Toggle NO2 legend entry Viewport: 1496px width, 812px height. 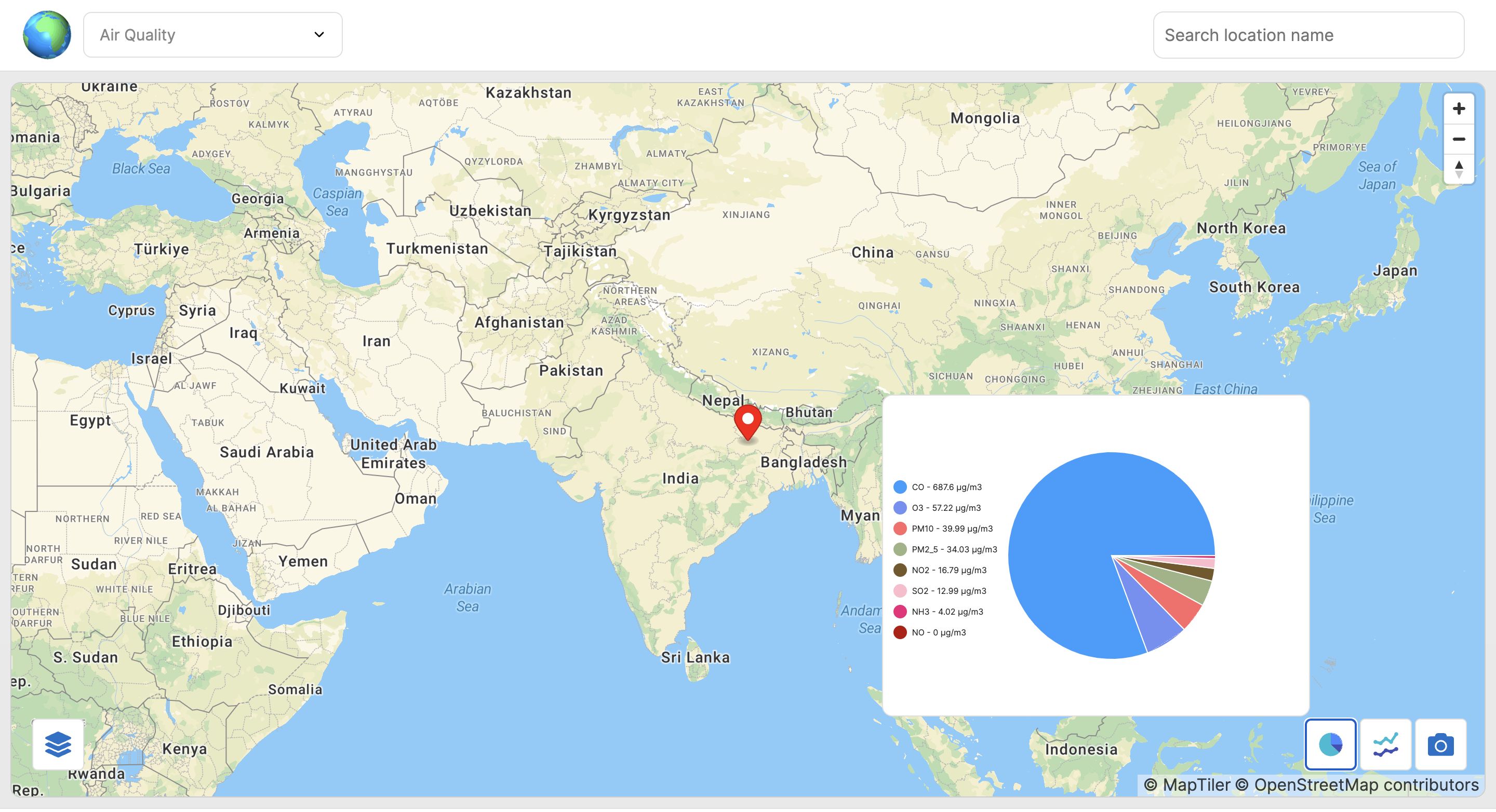pos(949,570)
